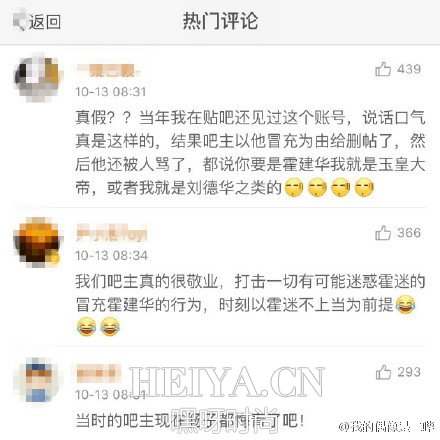This screenshot has height=440, width=440.
Task: Open the comment starting with 当时的吧主
Action: click(190, 420)
